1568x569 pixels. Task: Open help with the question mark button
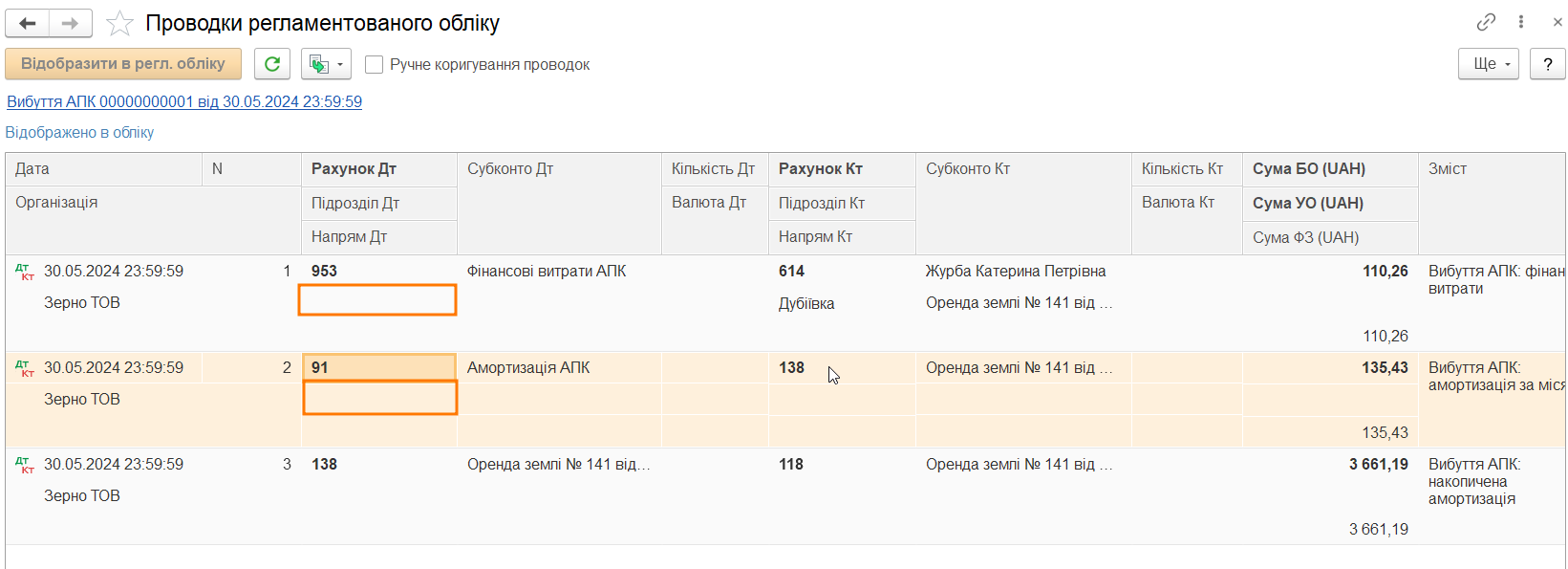tap(1547, 64)
